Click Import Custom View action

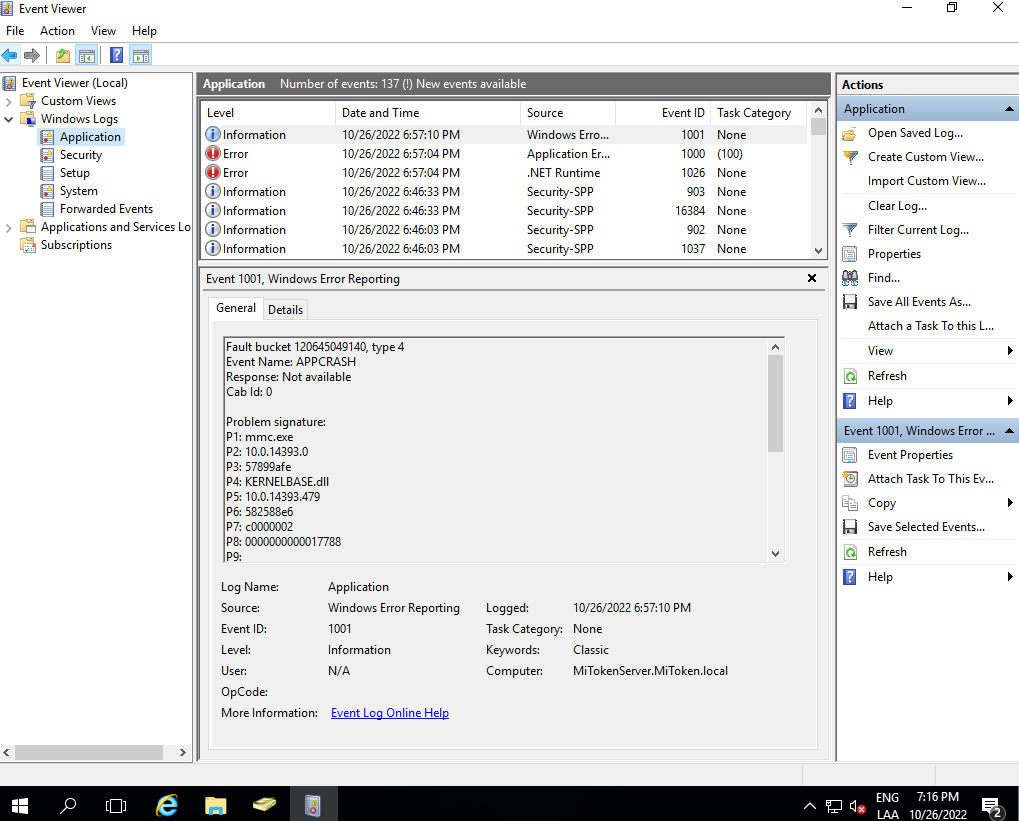[x=927, y=181]
